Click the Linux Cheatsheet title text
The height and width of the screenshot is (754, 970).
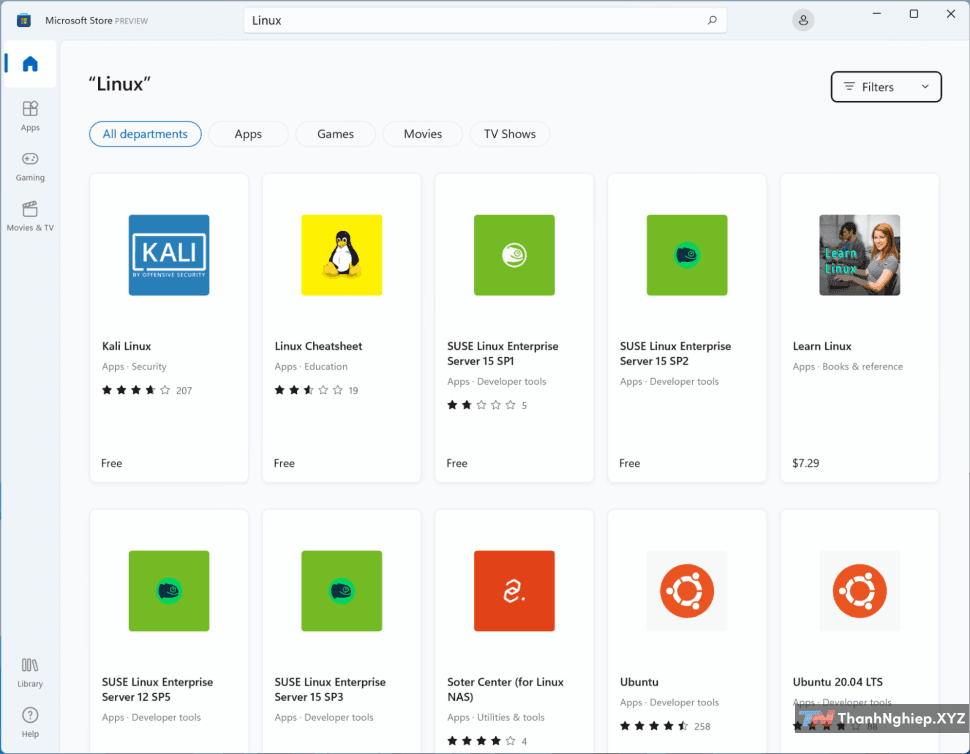[318, 346]
